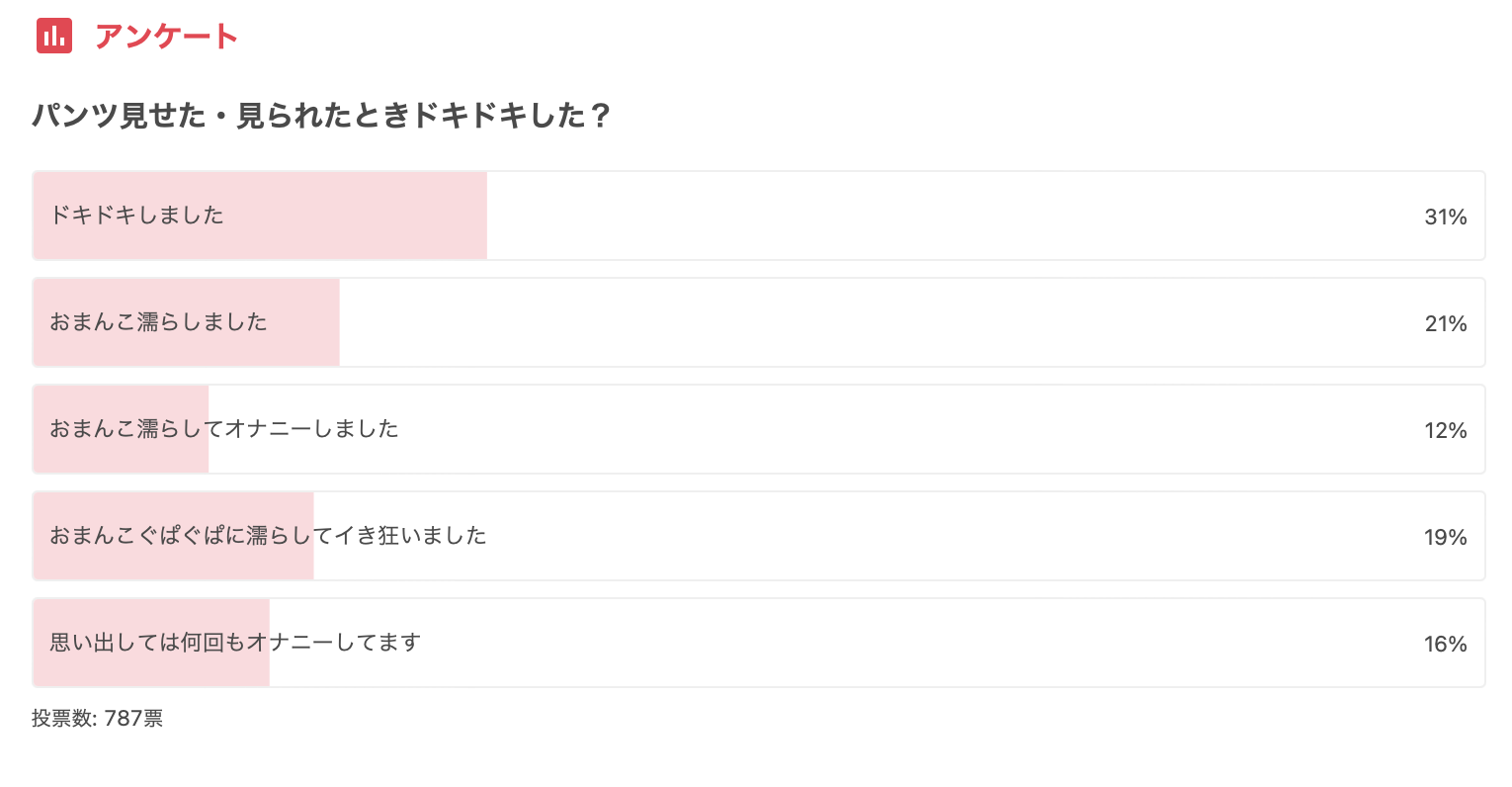Click the pink filled bar of the 19% option
1512x787 pixels.
point(174,536)
